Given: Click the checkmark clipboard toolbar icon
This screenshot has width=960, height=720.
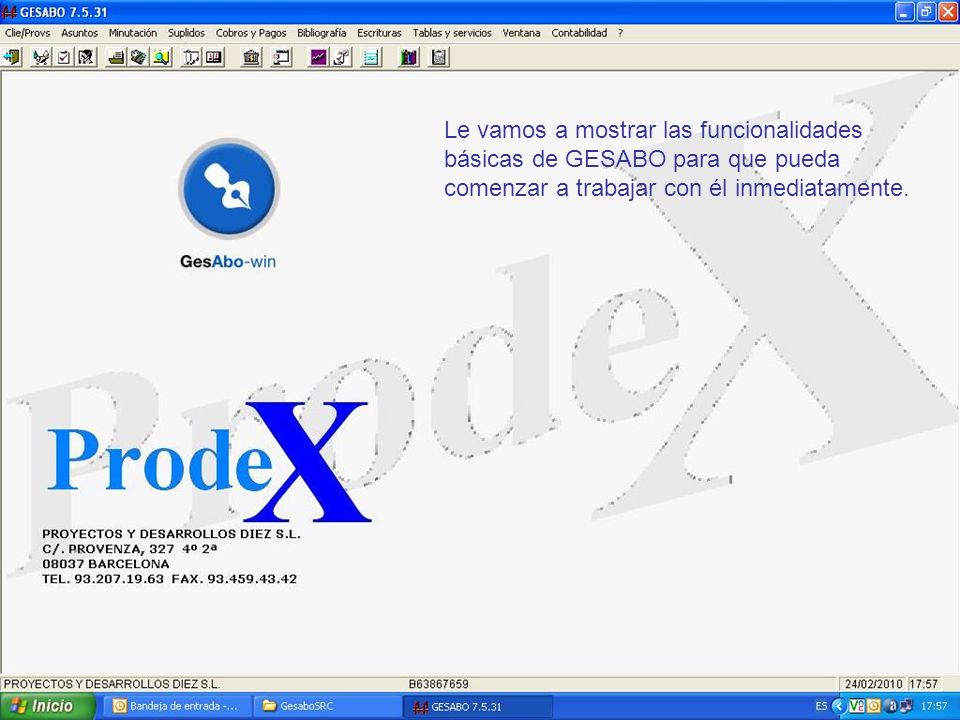Looking at the screenshot, I should point(64,58).
